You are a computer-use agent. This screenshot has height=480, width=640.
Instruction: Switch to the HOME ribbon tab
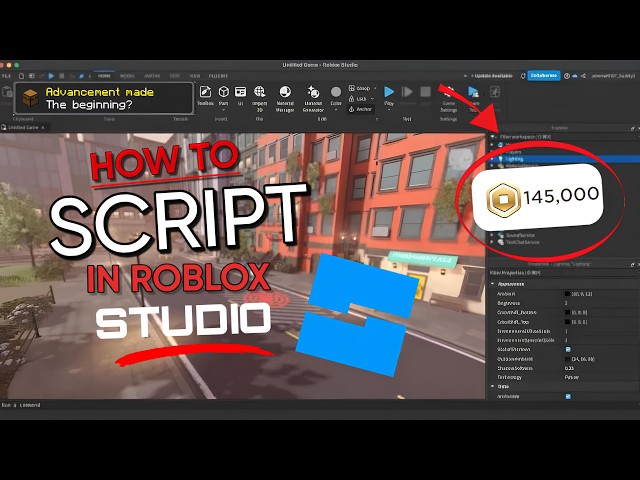[104, 76]
